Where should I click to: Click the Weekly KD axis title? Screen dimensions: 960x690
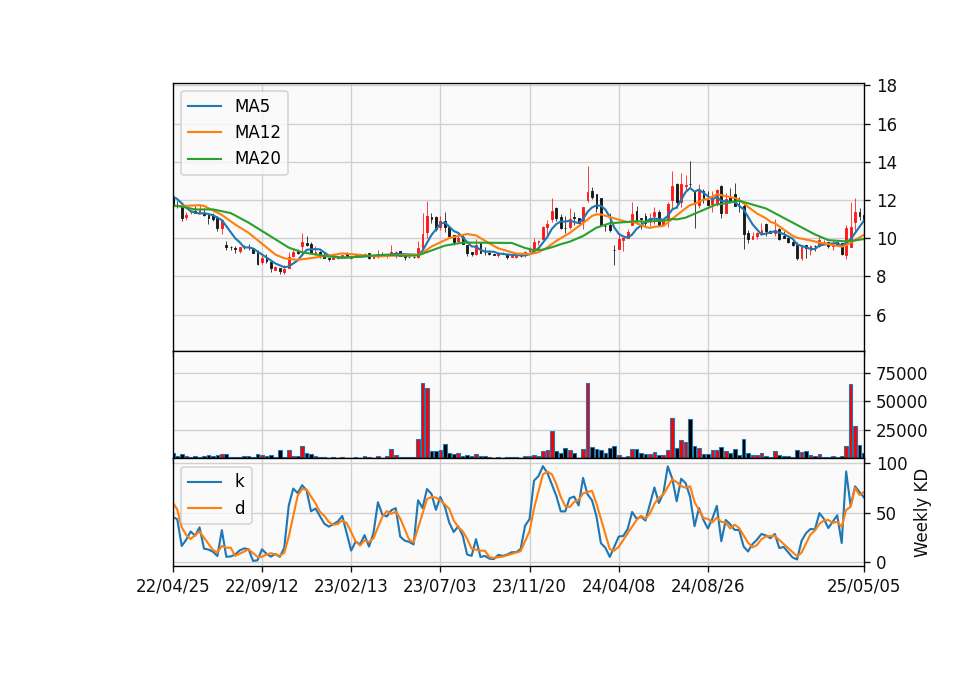click(x=921, y=513)
